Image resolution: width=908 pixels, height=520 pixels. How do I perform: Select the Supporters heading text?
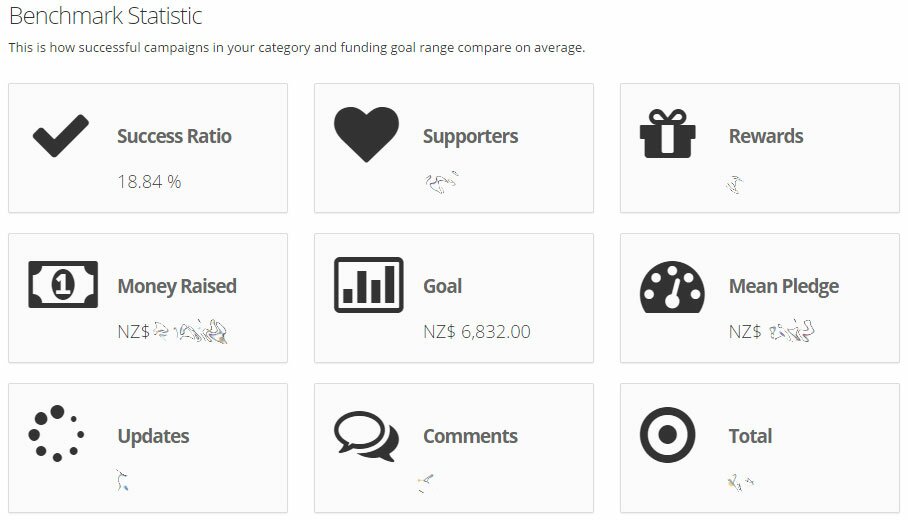tap(470, 137)
